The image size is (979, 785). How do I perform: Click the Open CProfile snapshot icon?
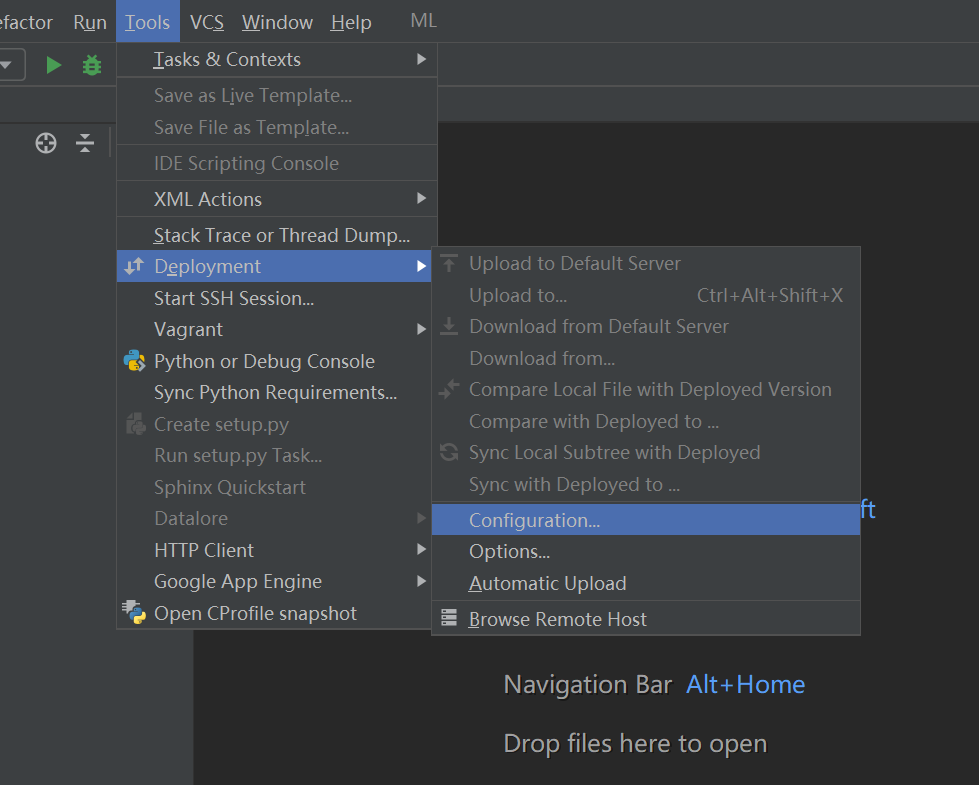[135, 613]
